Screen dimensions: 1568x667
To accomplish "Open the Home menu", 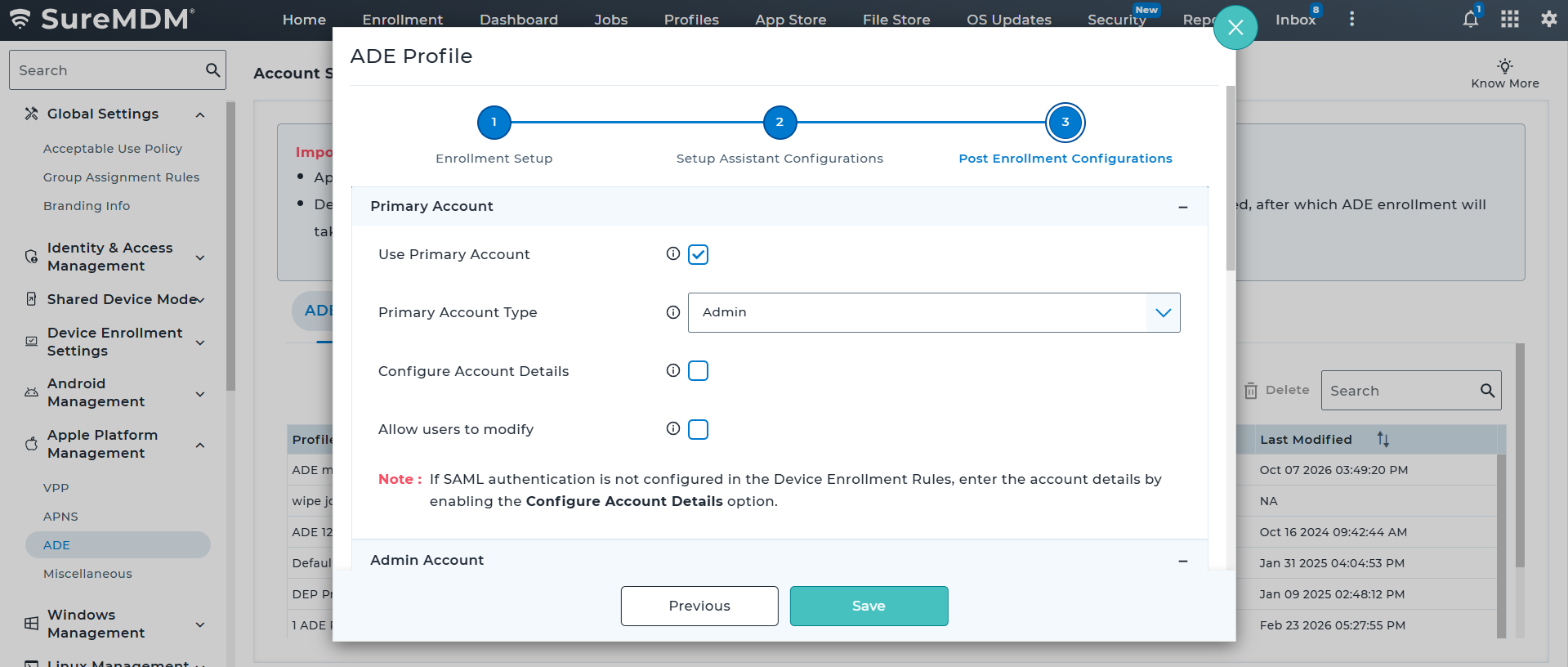I will coord(304,20).
